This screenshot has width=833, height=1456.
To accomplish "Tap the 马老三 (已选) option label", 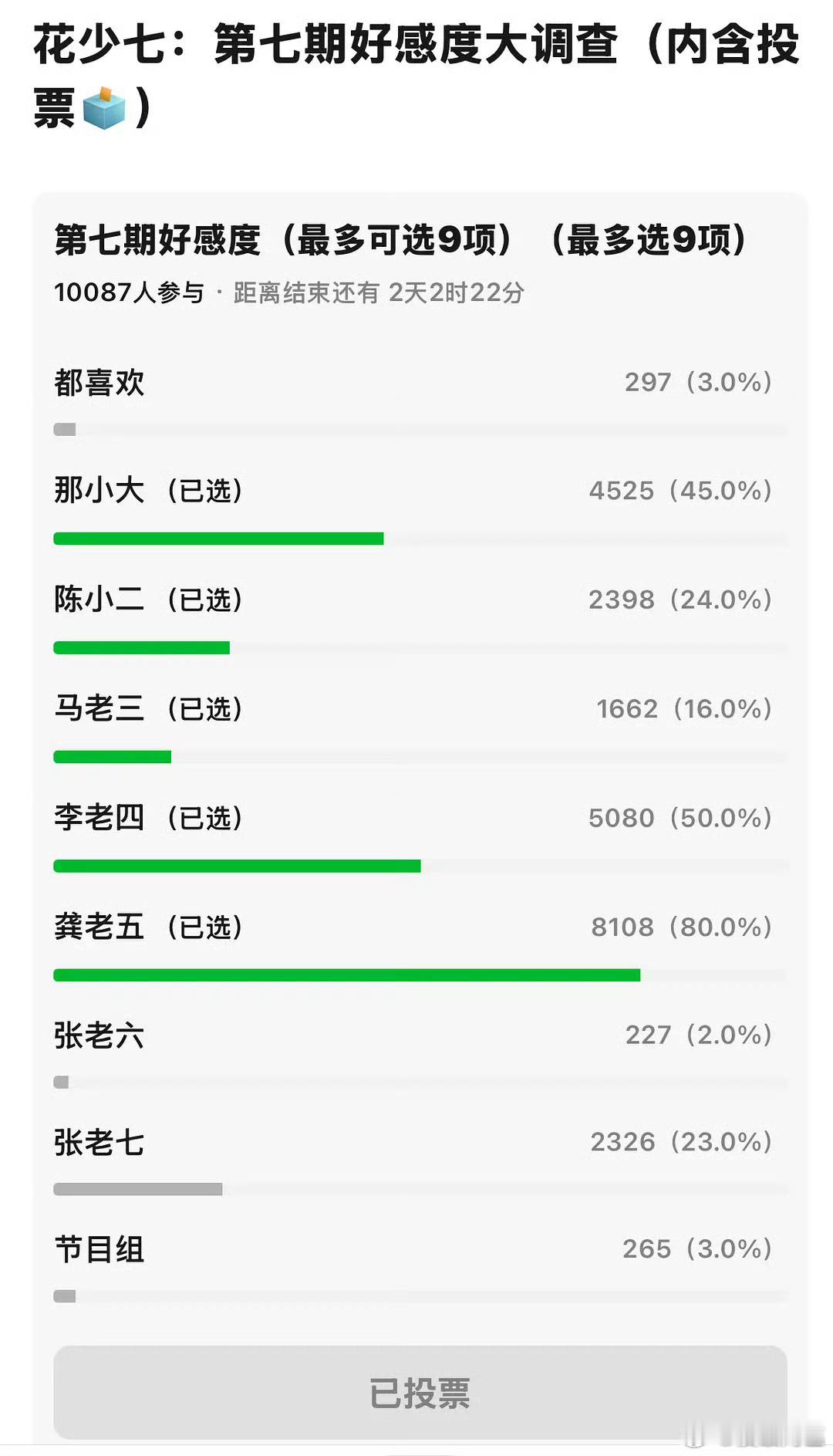I will (148, 708).
